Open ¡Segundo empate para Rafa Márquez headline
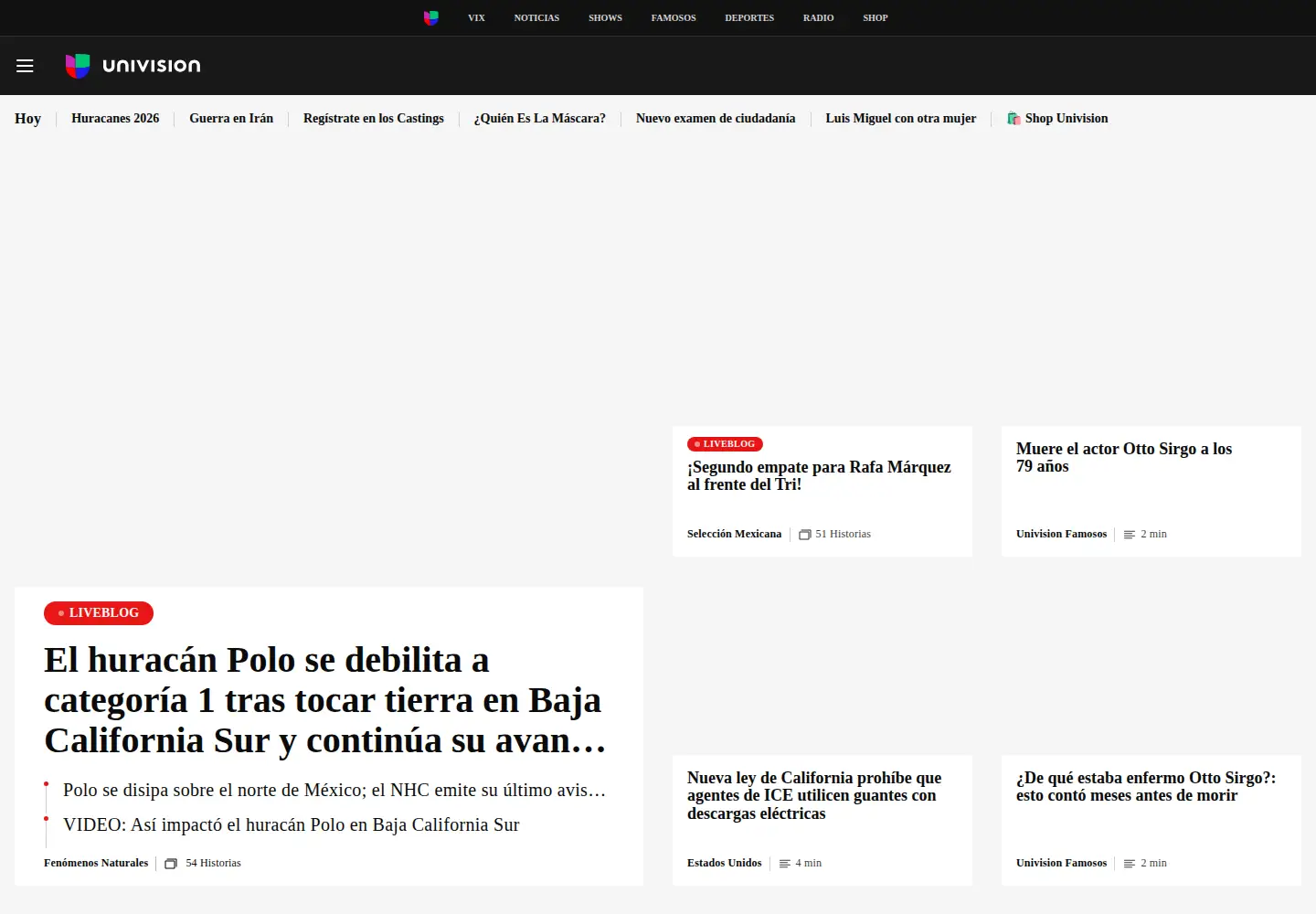The height and width of the screenshot is (914, 1316). click(x=819, y=476)
